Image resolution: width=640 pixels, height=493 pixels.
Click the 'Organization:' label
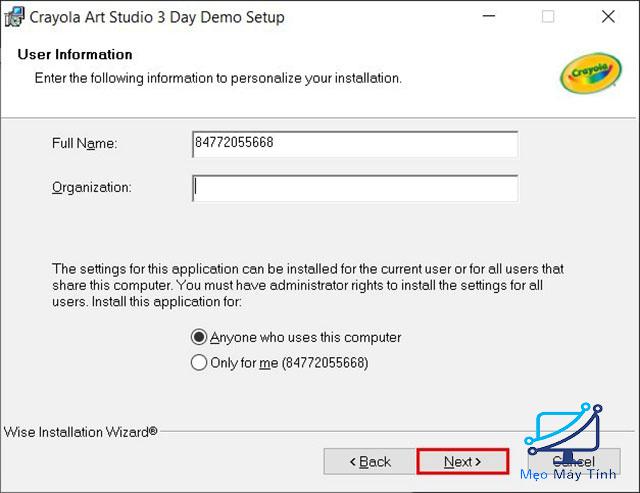tap(92, 187)
